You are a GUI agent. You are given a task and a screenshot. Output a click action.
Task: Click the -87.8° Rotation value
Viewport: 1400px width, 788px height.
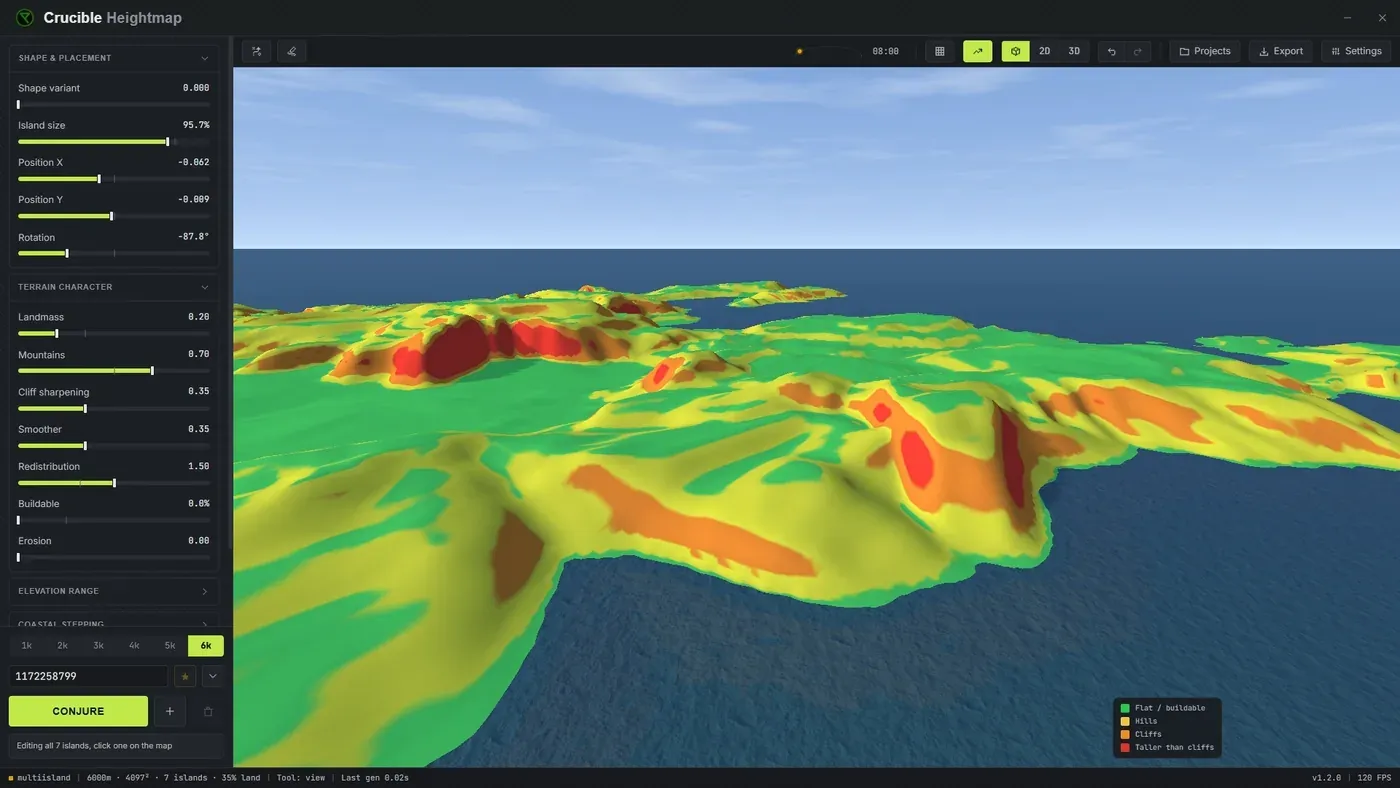click(x=193, y=237)
